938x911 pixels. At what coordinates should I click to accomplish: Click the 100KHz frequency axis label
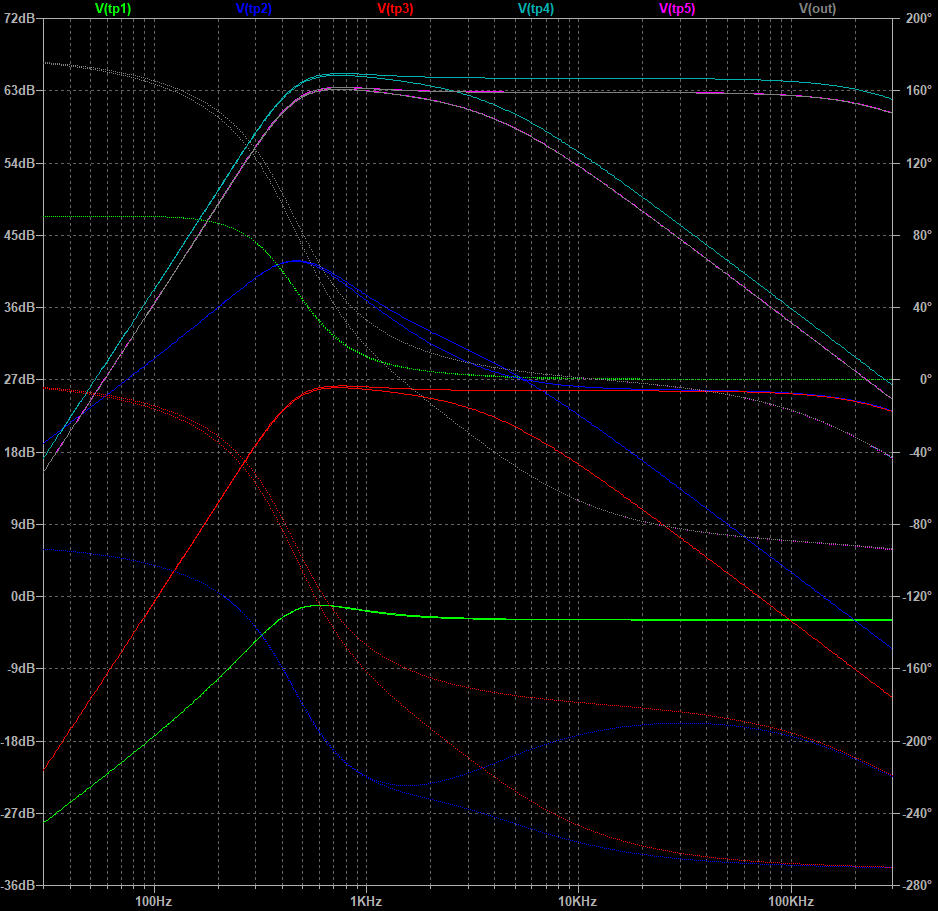point(790,901)
